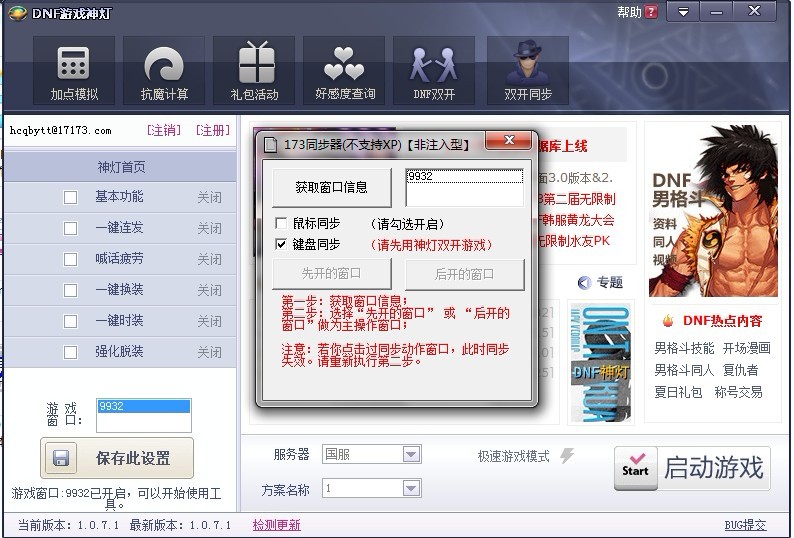
Task: Enable the 鼠标同步 checkbox
Action: pos(281,224)
